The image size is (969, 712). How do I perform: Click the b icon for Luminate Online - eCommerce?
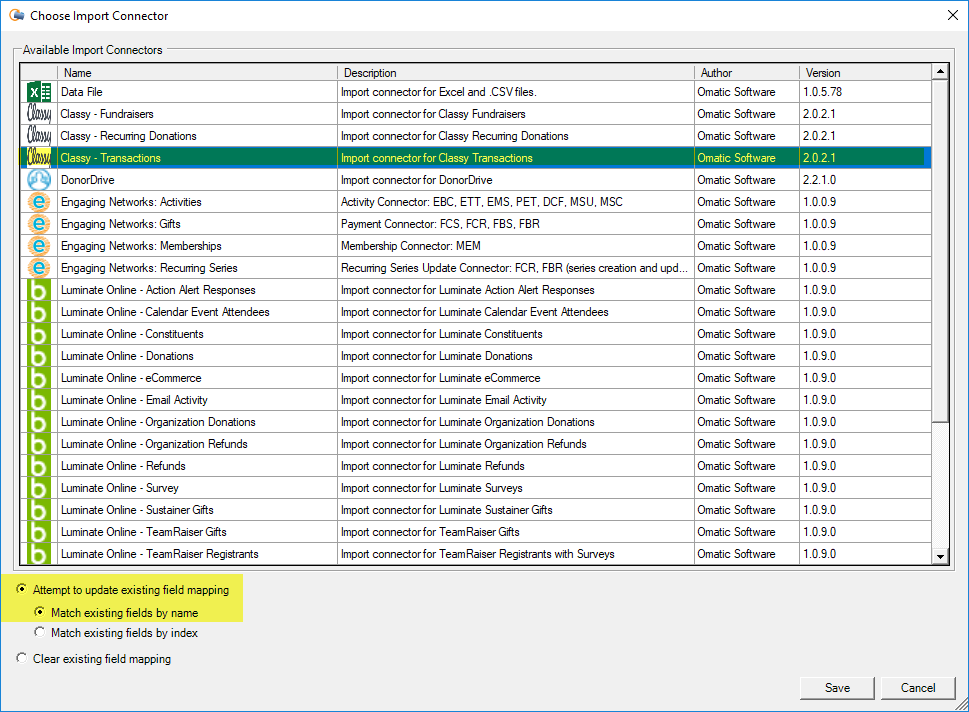pyautogui.click(x=37, y=377)
